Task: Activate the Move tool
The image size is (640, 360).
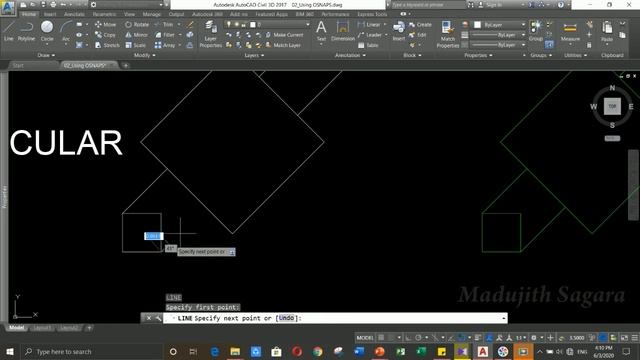Action: (105, 24)
